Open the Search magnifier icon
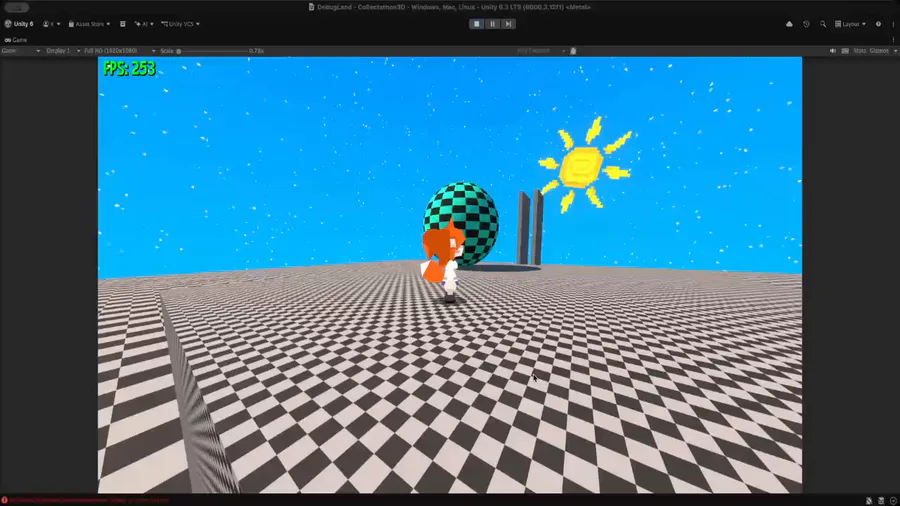The width and height of the screenshot is (900, 506). (x=823, y=24)
